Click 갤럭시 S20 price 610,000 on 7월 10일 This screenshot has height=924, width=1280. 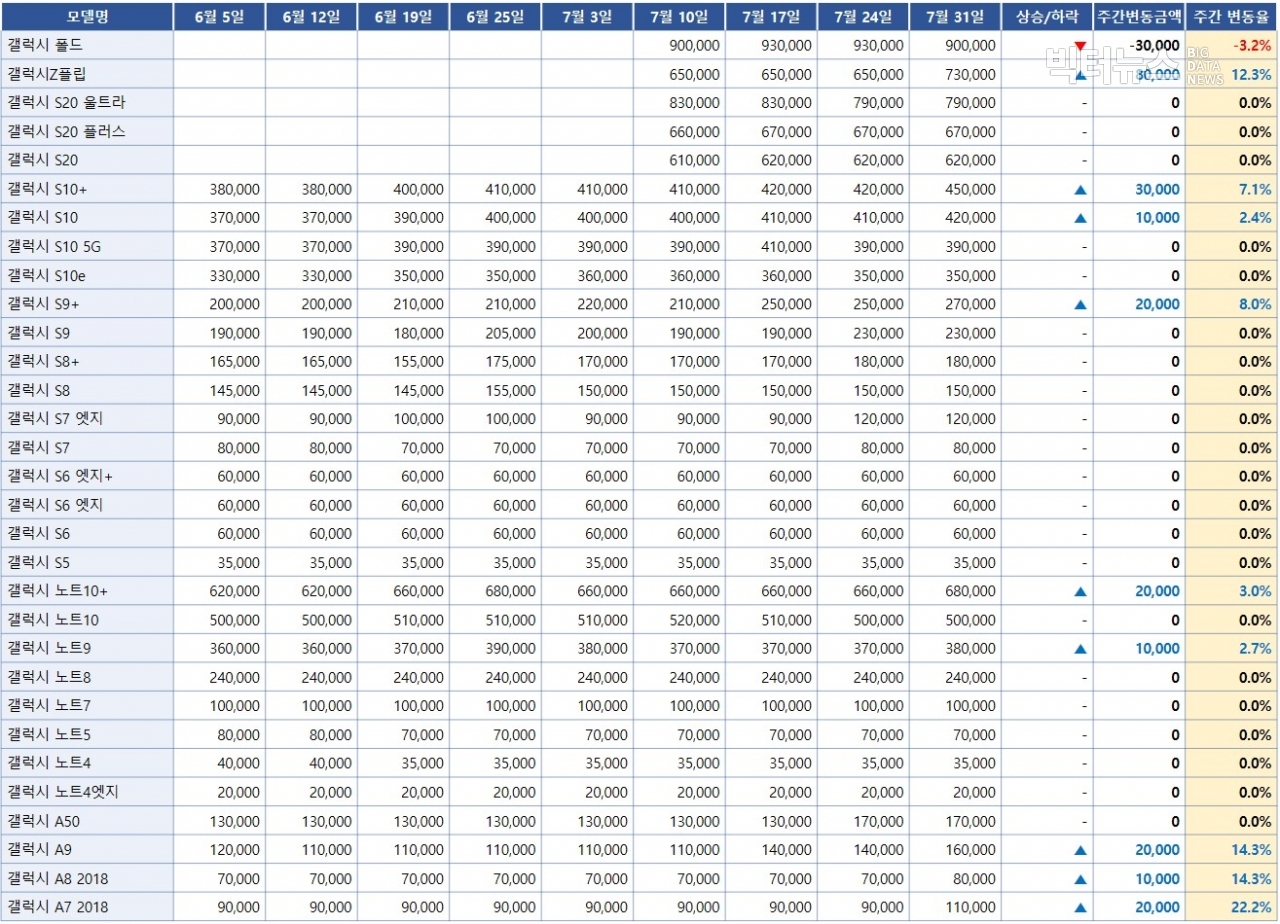coord(694,160)
